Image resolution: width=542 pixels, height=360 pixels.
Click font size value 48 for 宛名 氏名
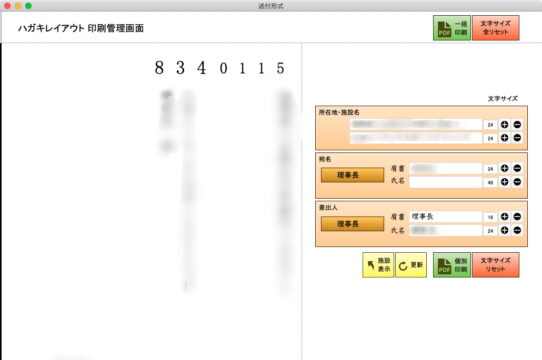(490, 182)
